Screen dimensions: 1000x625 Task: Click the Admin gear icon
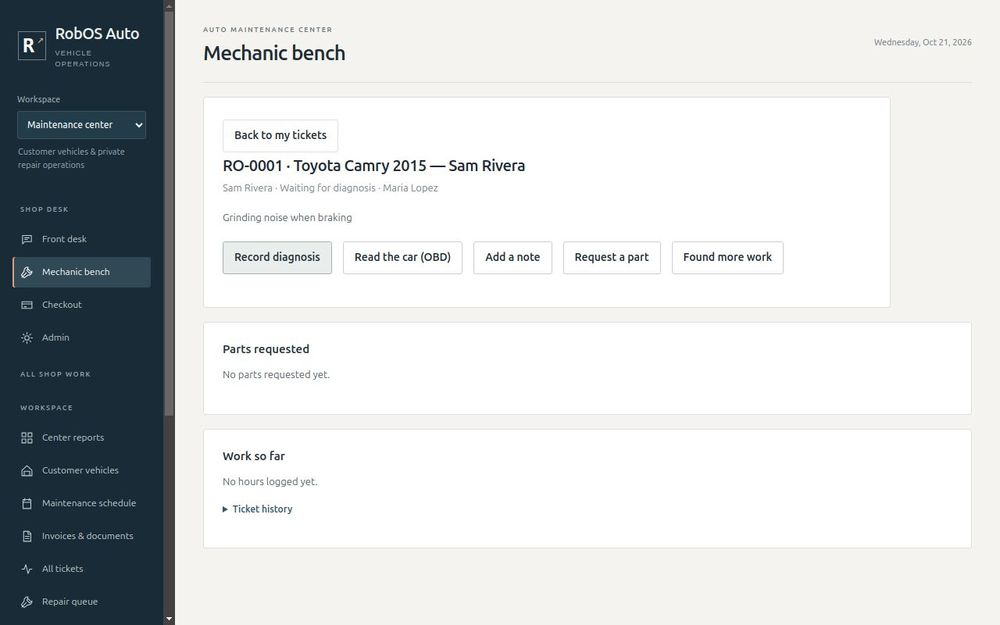pos(27,338)
